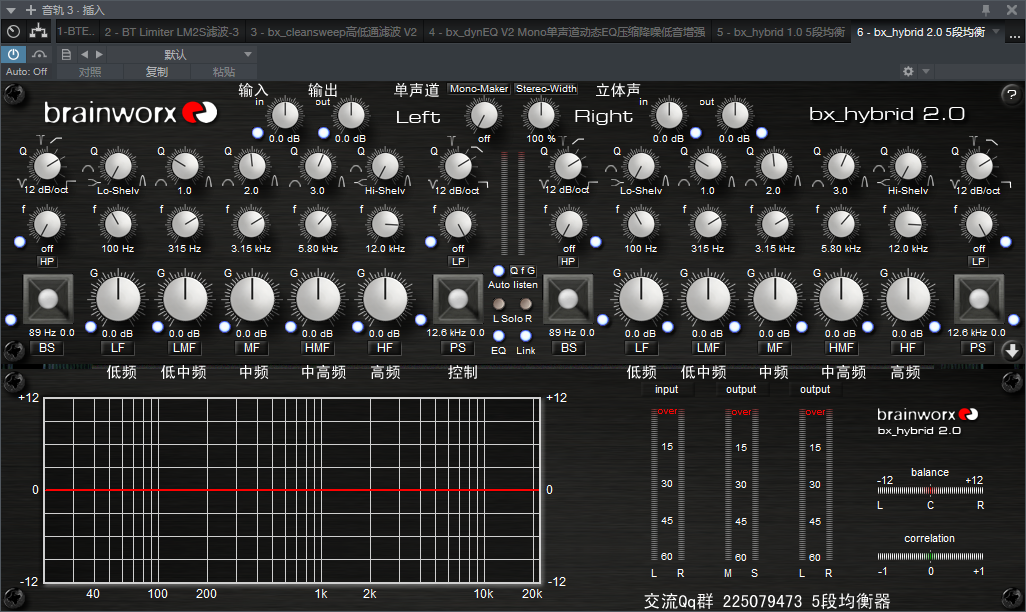Click Right Hi-Shelv Q knob

point(908,166)
